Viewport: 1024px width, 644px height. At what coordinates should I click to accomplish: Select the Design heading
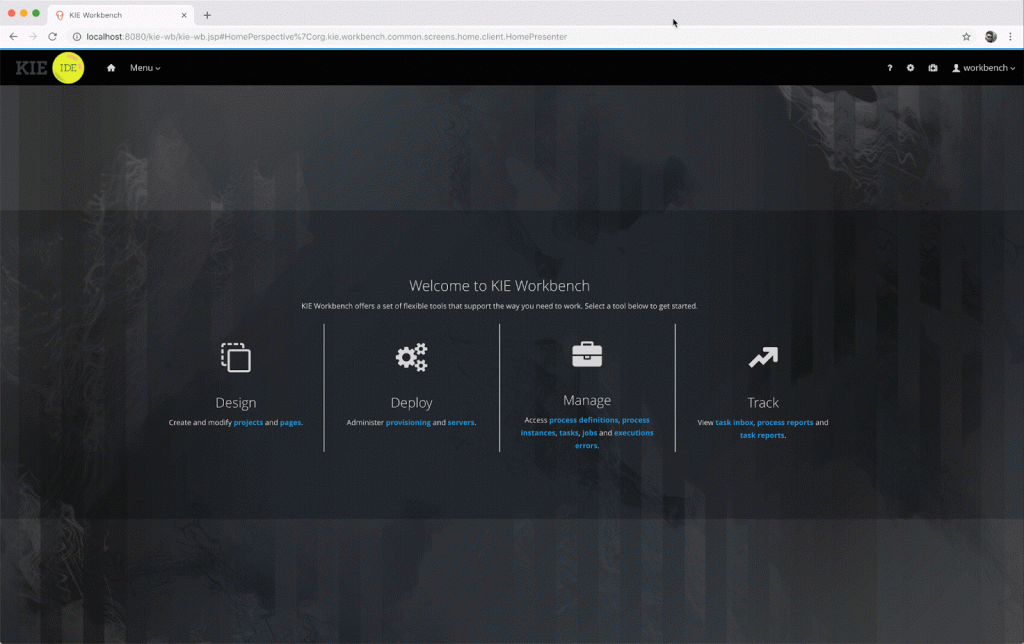236,403
